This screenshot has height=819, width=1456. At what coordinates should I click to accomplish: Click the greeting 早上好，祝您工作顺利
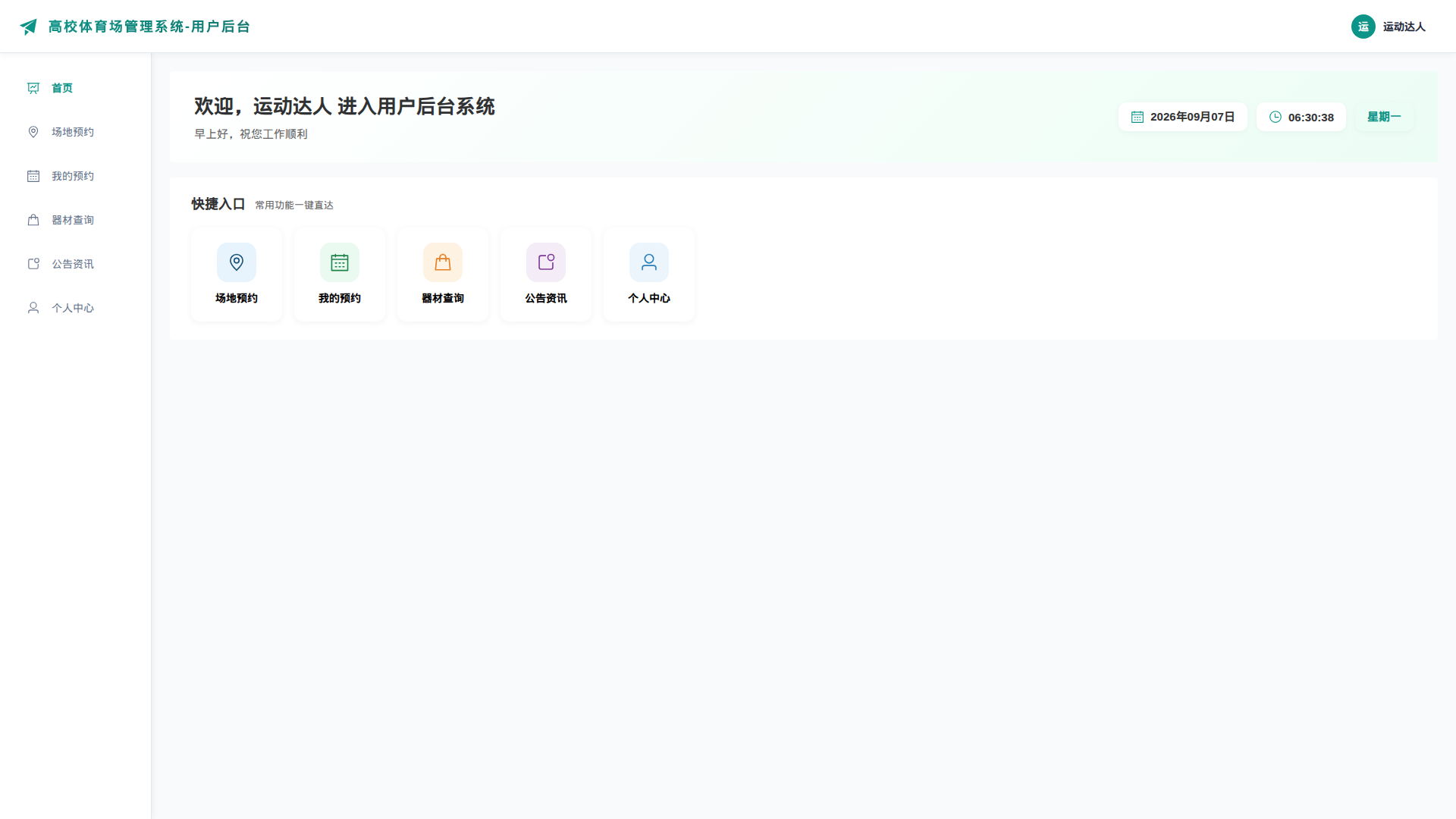pos(251,134)
